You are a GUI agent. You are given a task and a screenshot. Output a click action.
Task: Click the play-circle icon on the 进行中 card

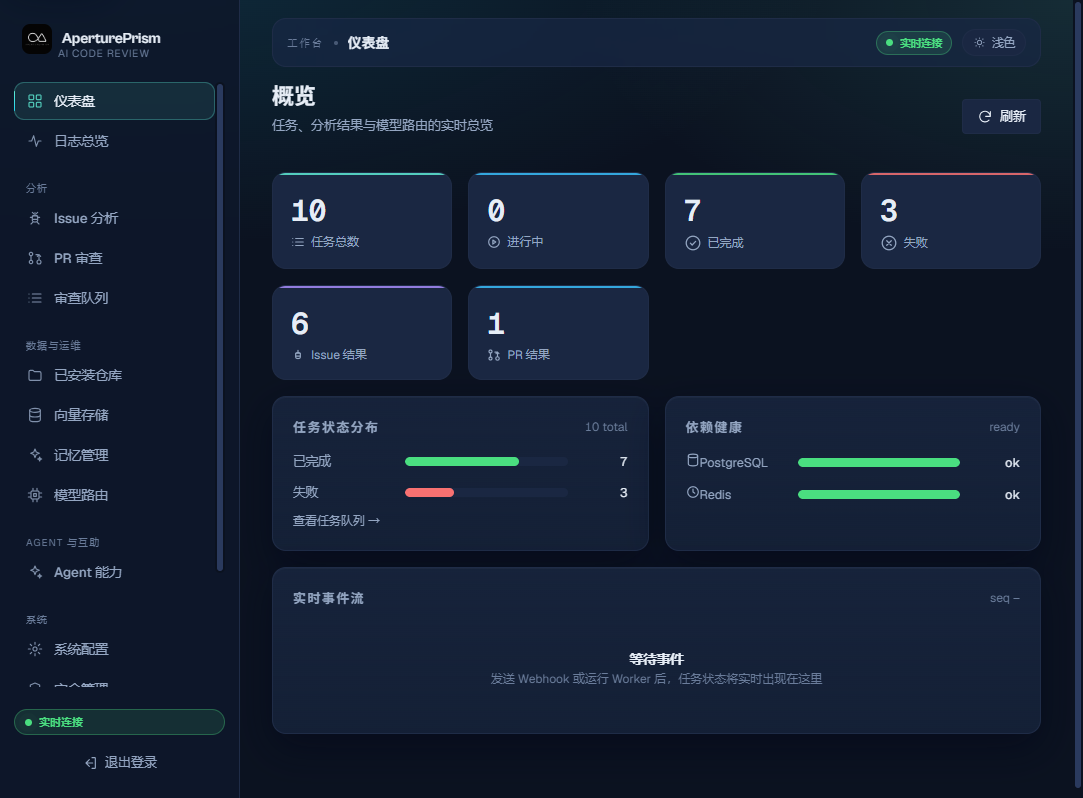coord(494,242)
